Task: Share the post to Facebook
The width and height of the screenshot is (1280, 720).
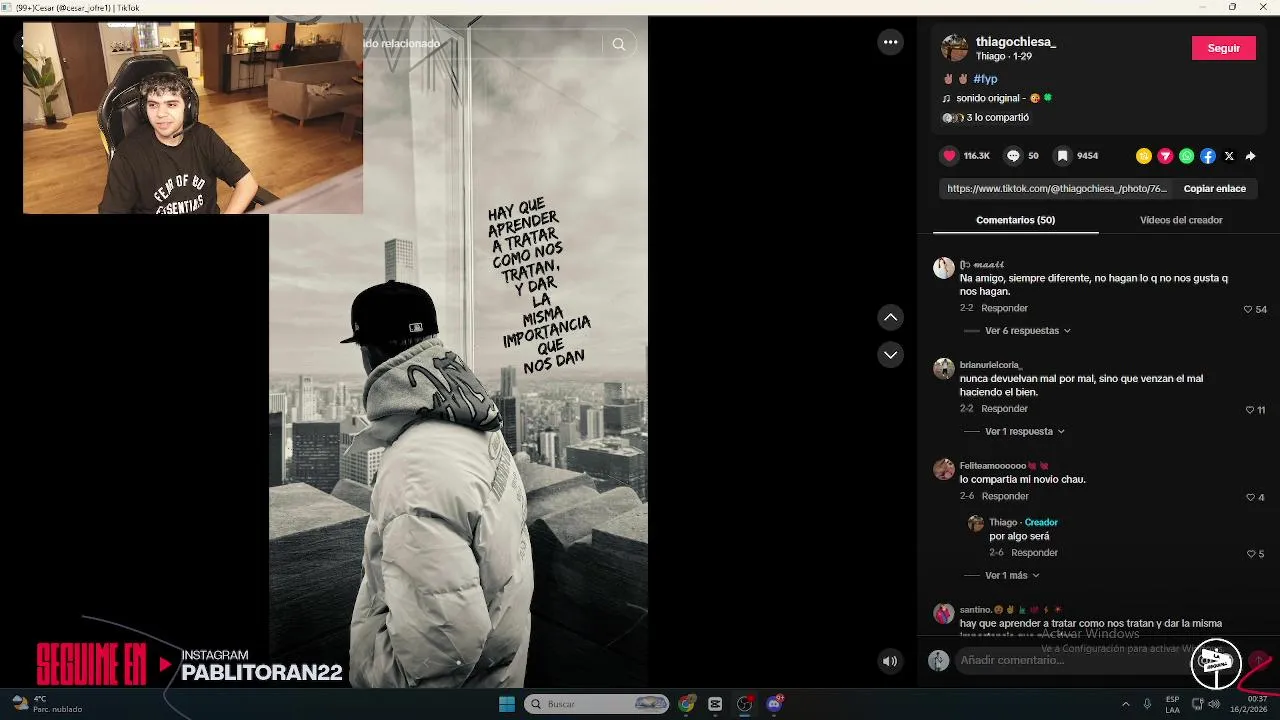Action: tap(1208, 156)
